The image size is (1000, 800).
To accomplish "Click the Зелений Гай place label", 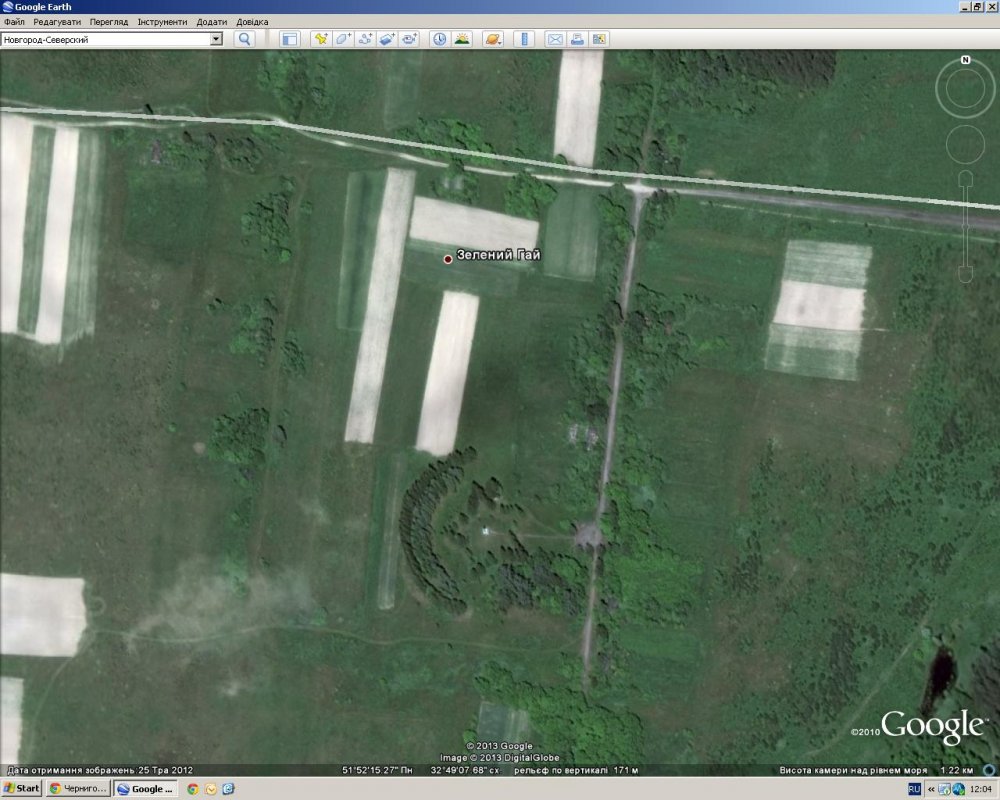I will coord(499,255).
